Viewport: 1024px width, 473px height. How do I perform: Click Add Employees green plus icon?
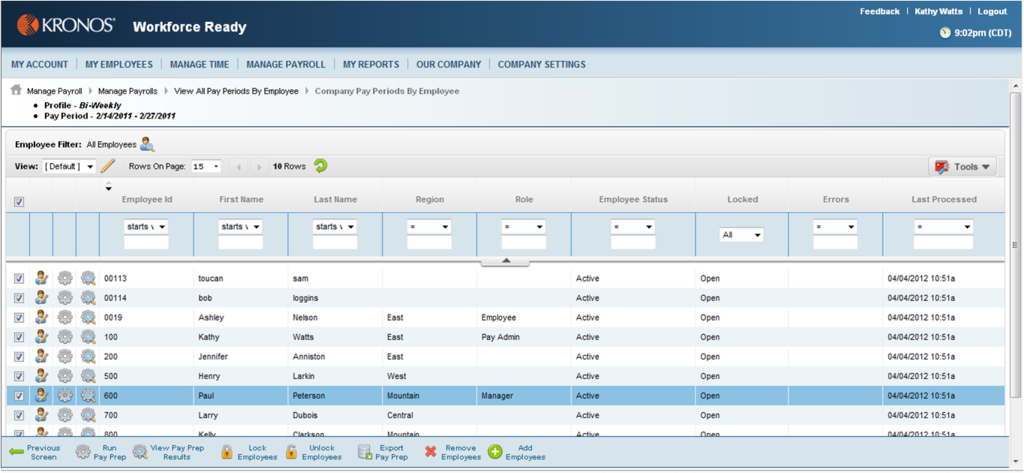(495, 452)
